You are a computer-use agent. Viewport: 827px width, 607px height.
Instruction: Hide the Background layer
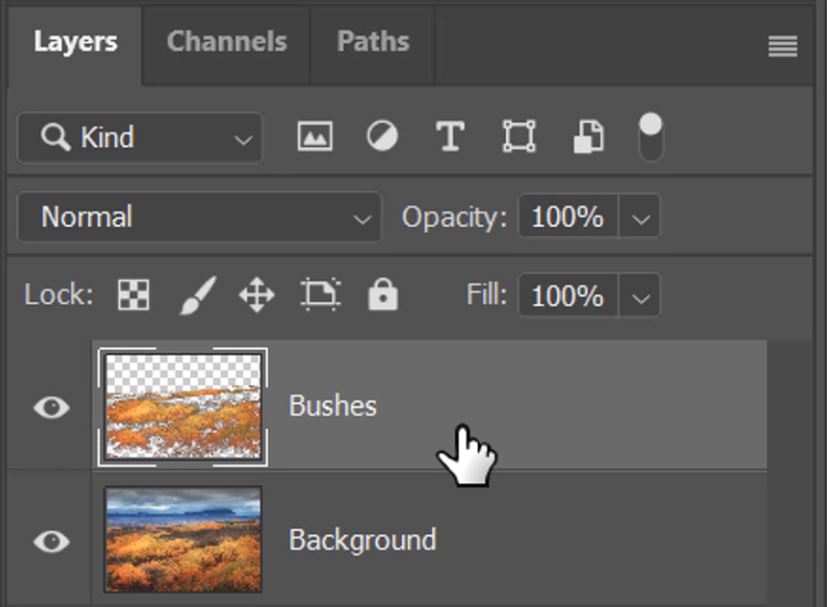52,540
